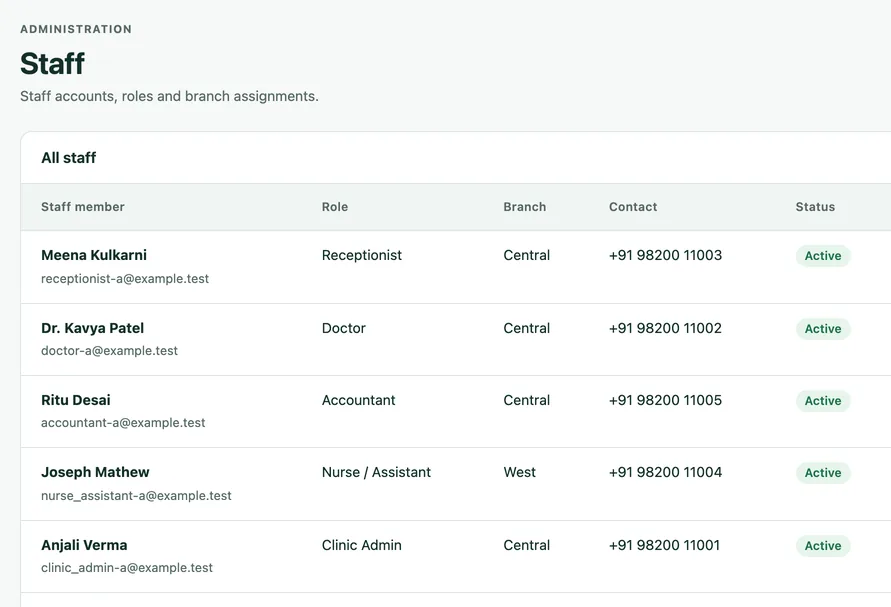891x607 pixels.
Task: Click the Clinic Admin role cell
Action: coord(361,545)
